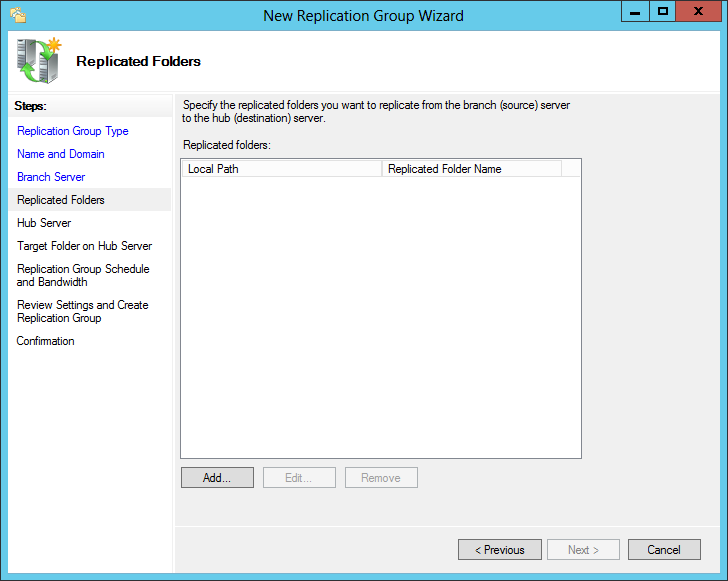Sort by Replicated Folder Name column header
This screenshot has height=581, width=728.
coord(472,169)
